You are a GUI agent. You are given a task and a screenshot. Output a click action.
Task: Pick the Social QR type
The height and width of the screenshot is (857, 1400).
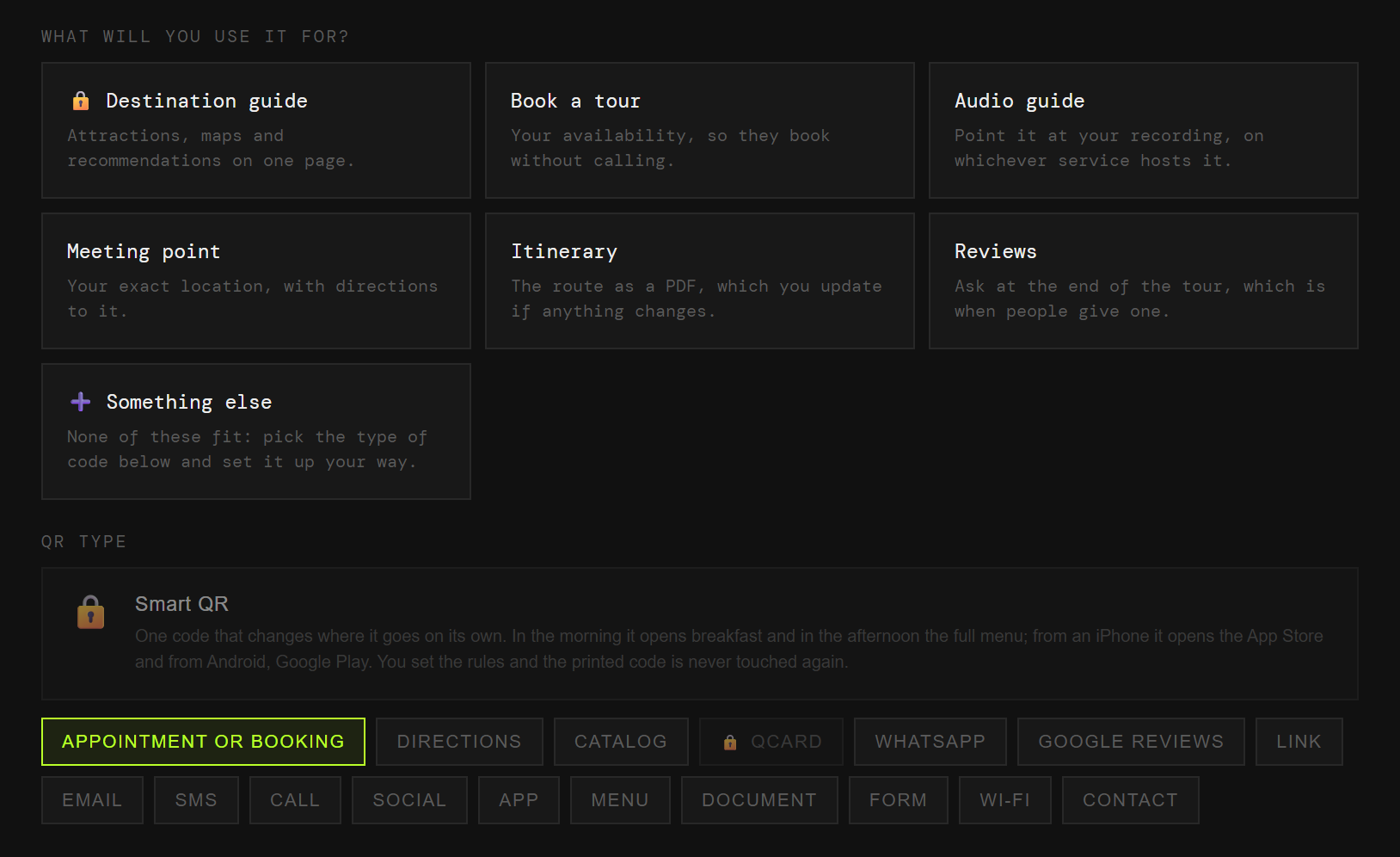(409, 800)
